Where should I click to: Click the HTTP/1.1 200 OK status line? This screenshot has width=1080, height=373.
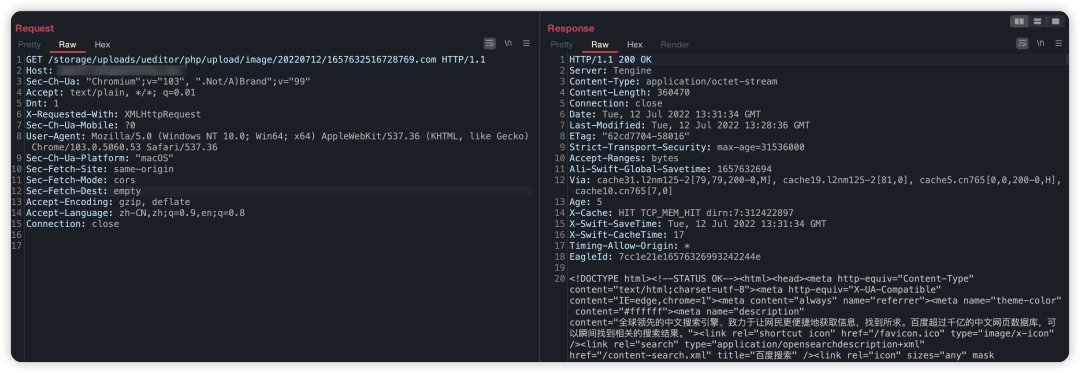[x=610, y=60]
